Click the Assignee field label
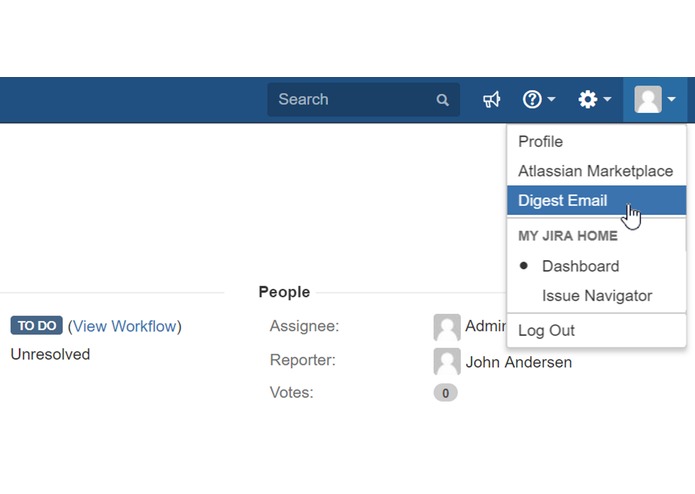This screenshot has height=494, width=695. click(304, 326)
